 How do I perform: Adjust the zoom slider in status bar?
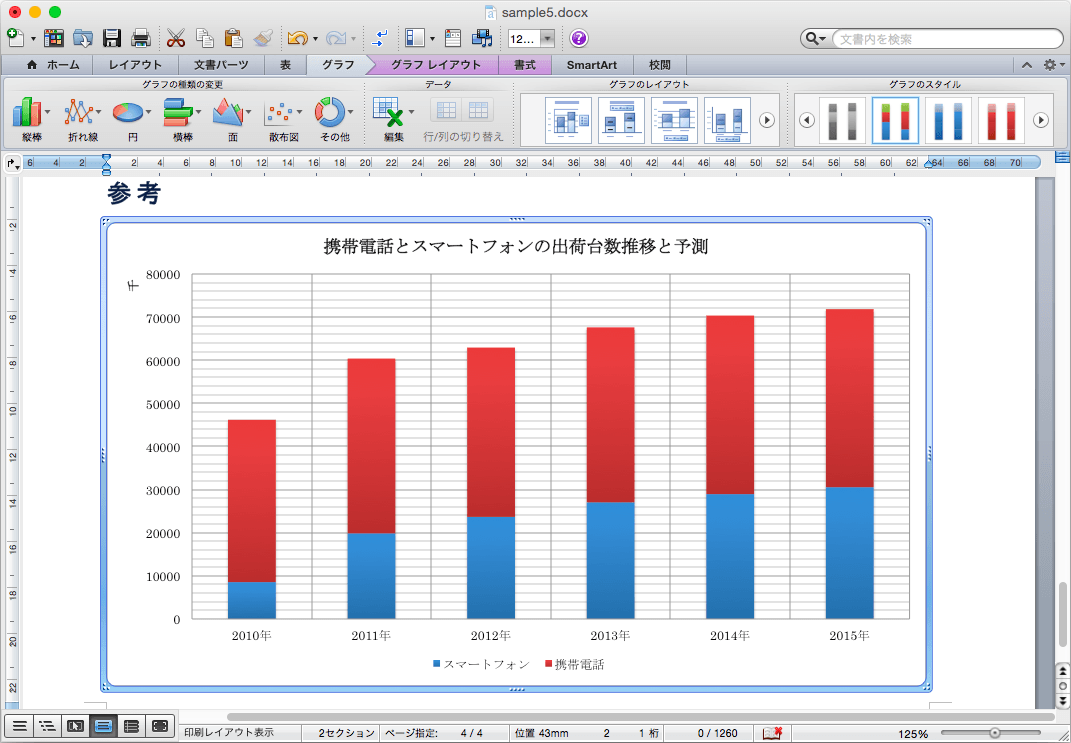(994, 733)
